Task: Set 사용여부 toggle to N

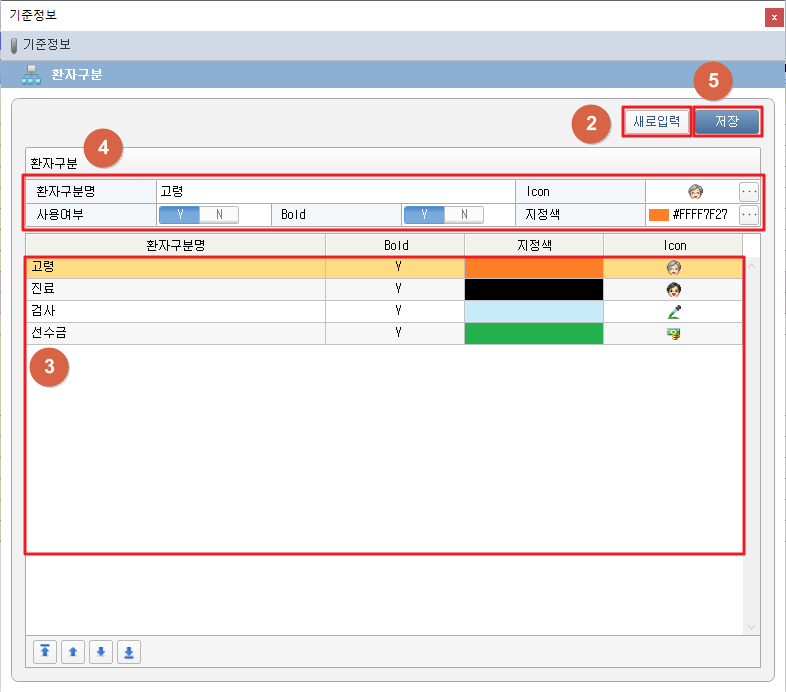Action: (x=219, y=214)
